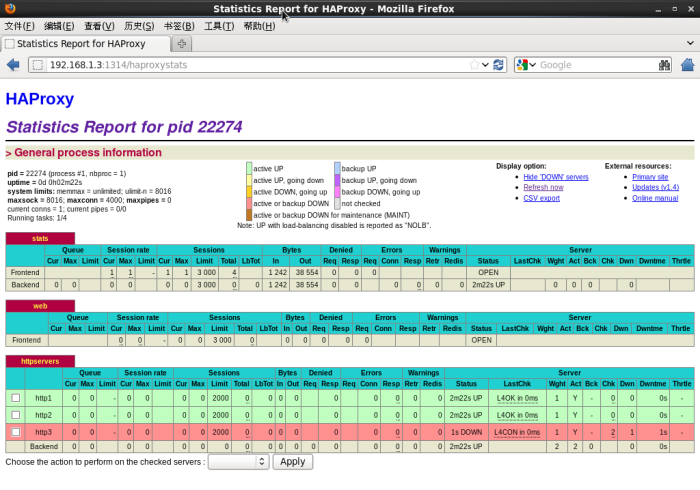The width and height of the screenshot is (700, 490).
Task: Click the home icon in the toolbar
Action: (686, 65)
